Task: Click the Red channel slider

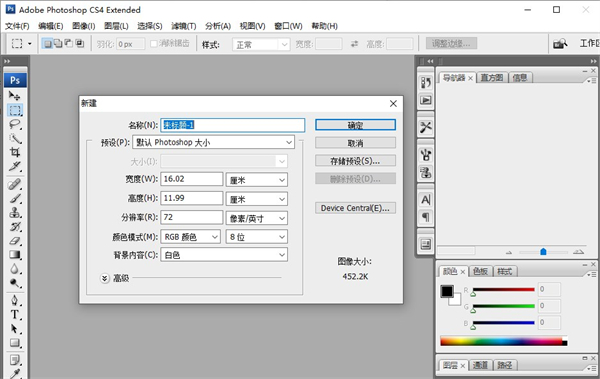Action: (x=504, y=290)
